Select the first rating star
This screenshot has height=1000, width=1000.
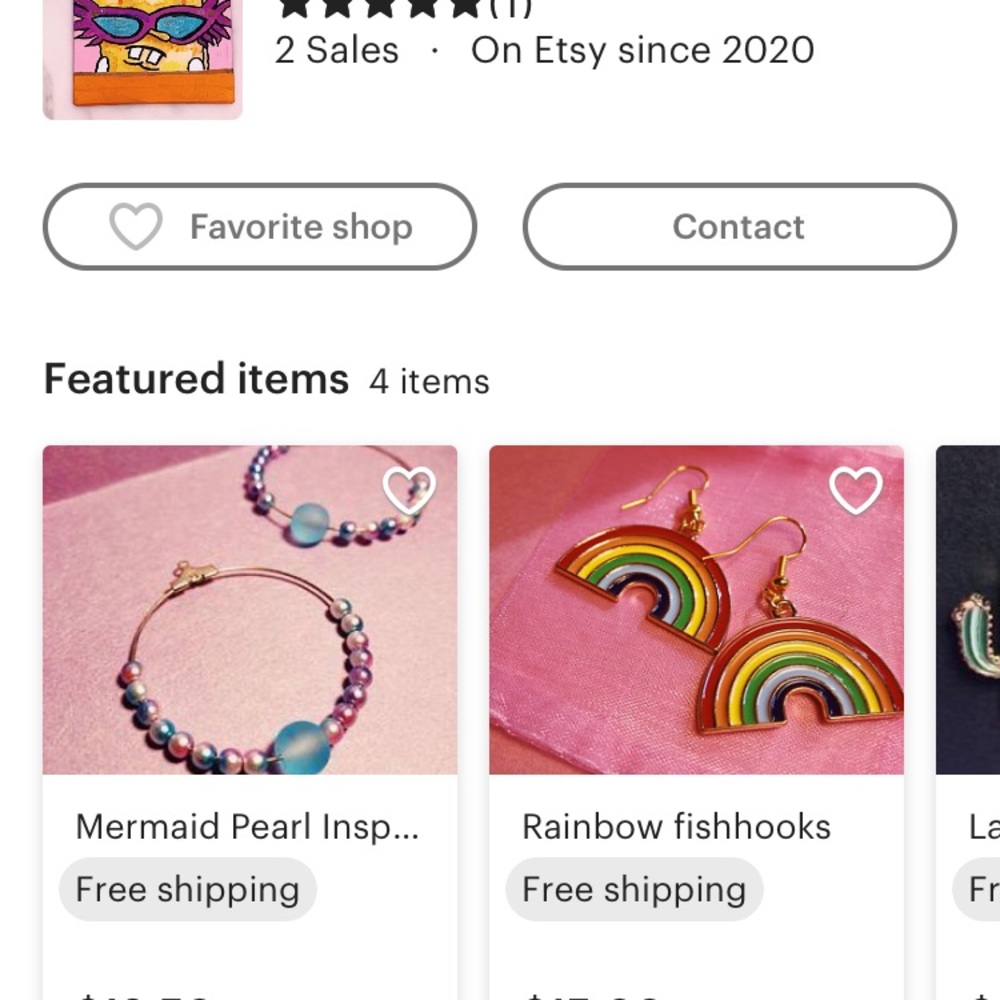[293, 9]
